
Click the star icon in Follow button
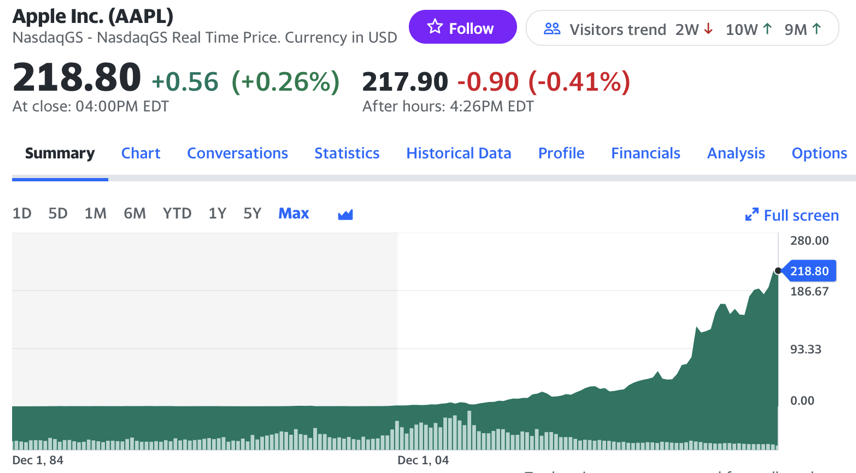point(435,28)
